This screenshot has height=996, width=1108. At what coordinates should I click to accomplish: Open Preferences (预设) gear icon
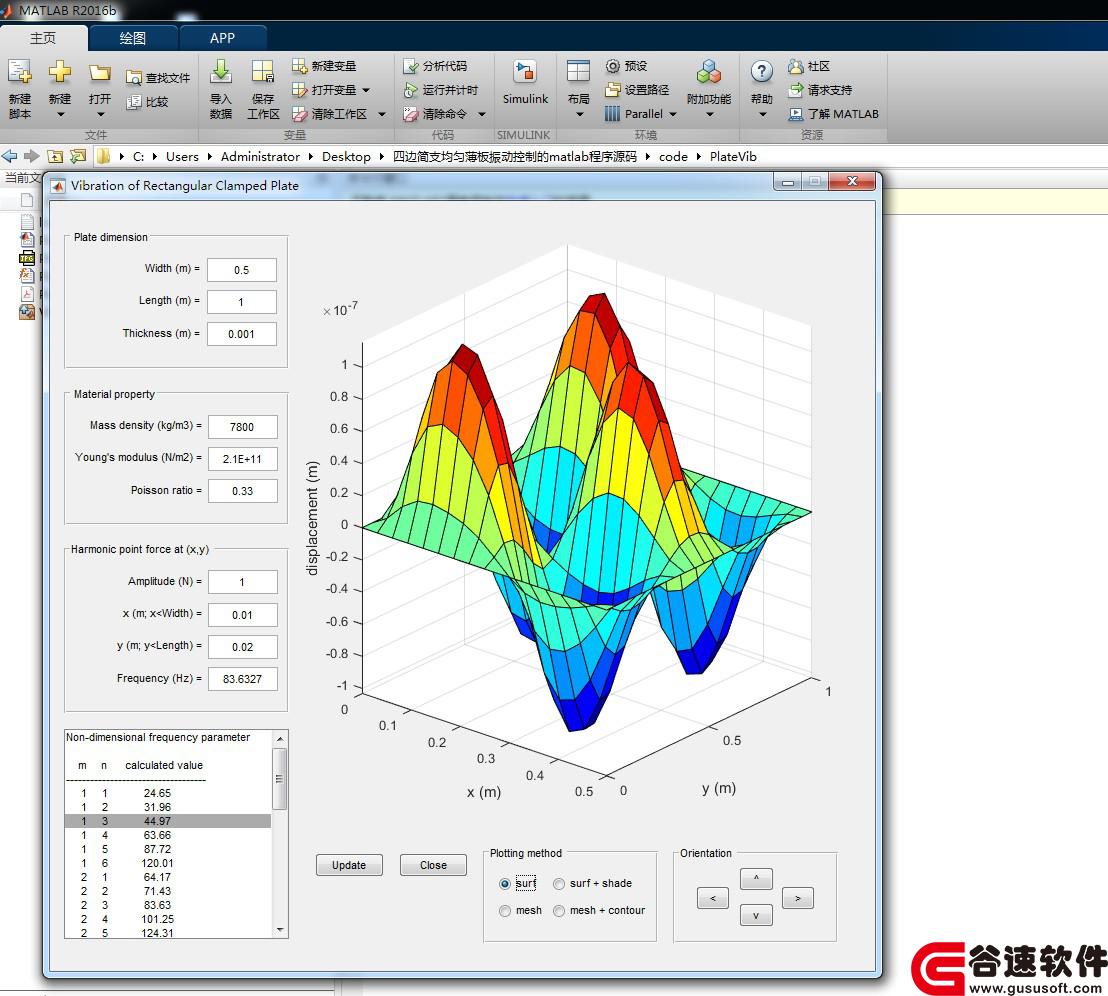613,66
